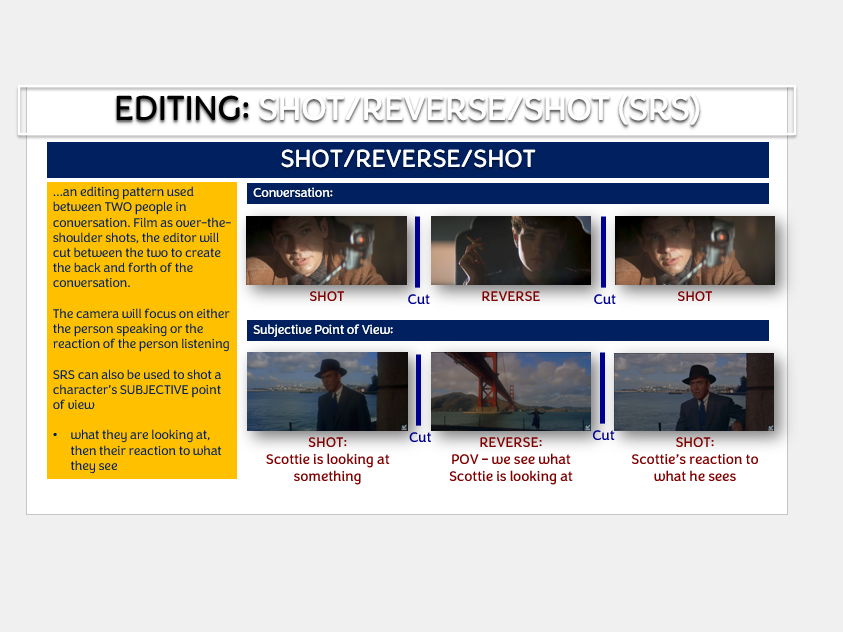Select the third conversation thumbnail above last SHOT

(x=695, y=250)
